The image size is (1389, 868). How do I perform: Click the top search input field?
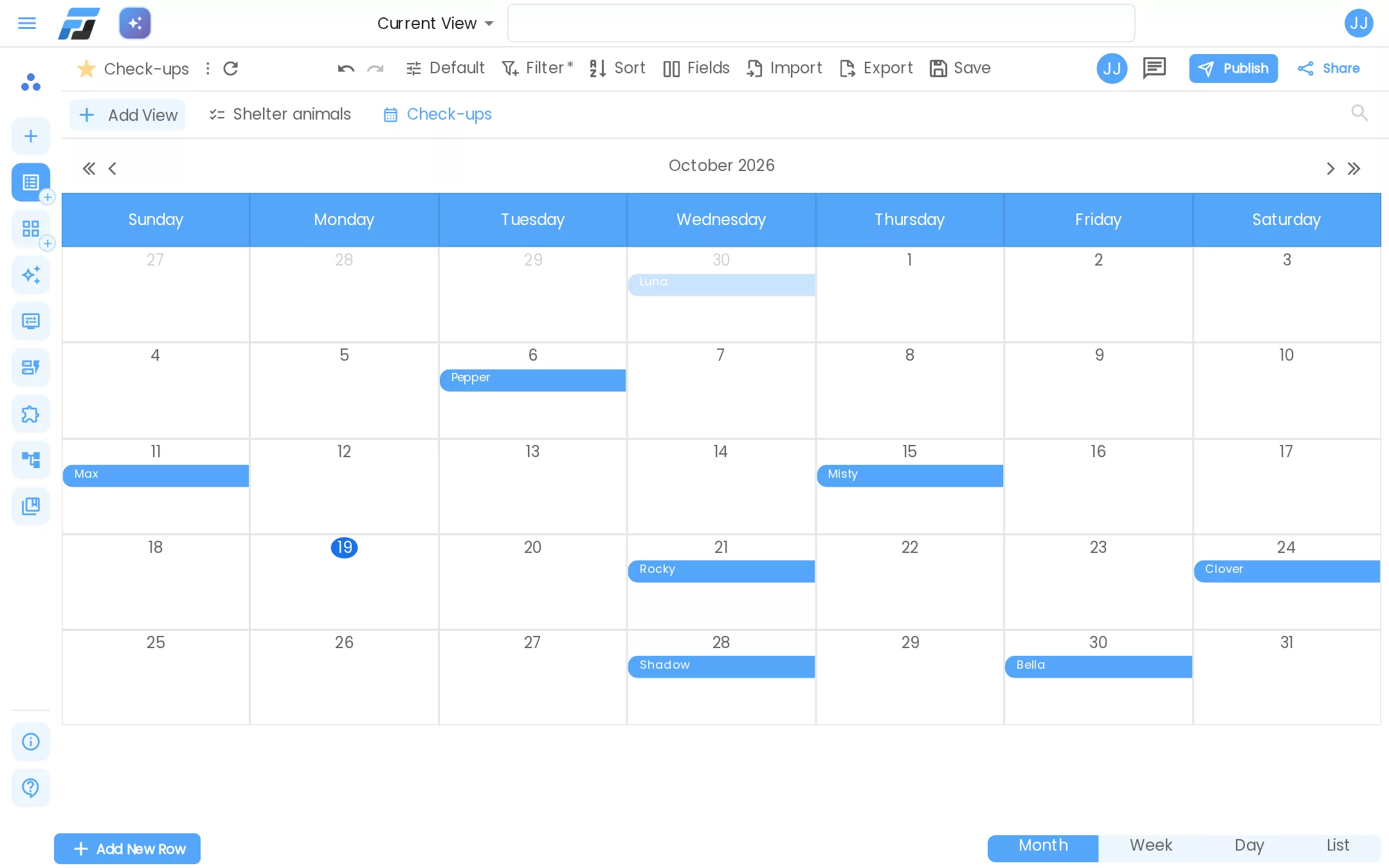821,23
